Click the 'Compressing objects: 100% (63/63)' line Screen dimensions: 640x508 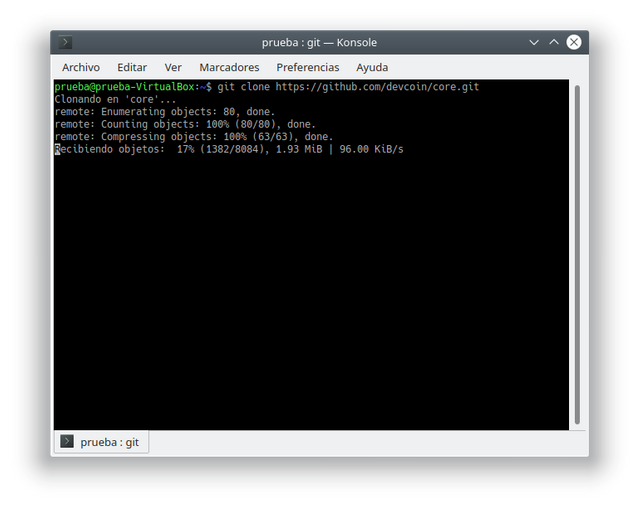[x=193, y=136]
